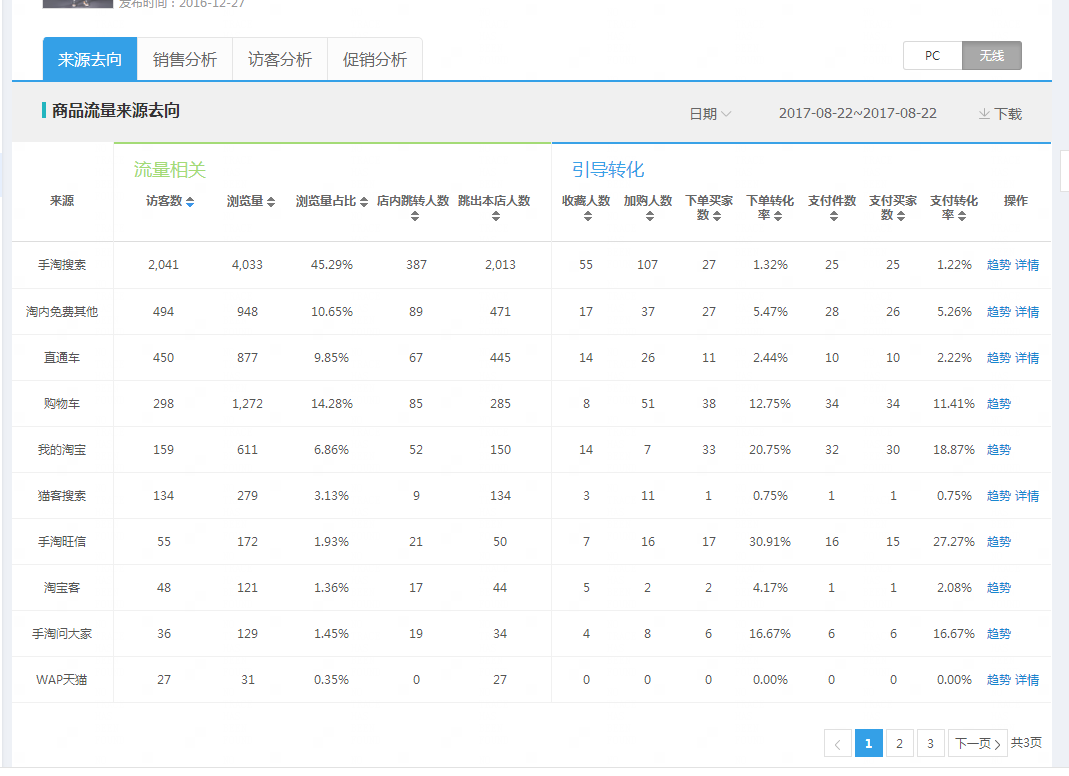The height and width of the screenshot is (776, 1069).
Task: Click 下一页 next page button
Action: (978, 743)
